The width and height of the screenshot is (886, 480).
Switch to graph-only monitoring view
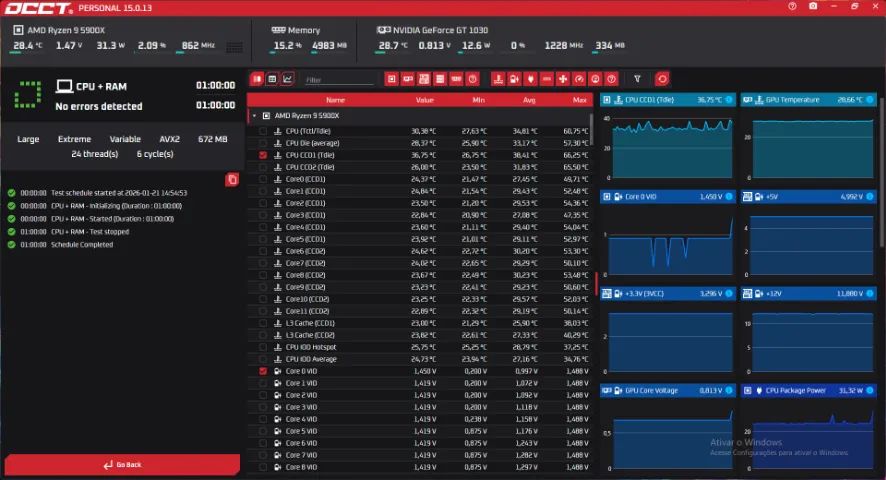(288, 79)
